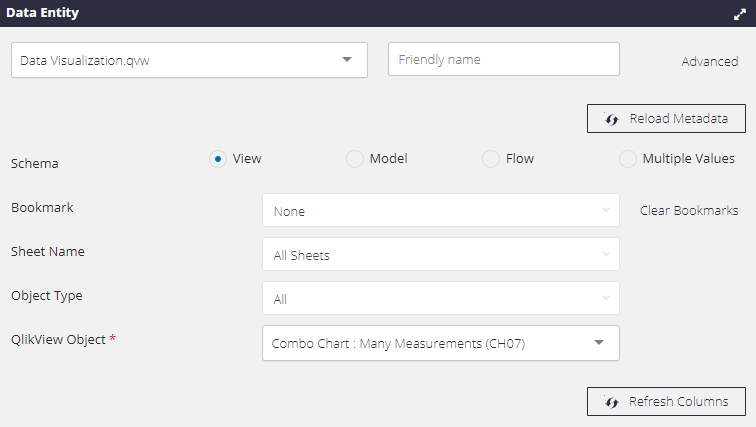Click the Refresh Columns button
756x427 pixels.
tap(666, 401)
